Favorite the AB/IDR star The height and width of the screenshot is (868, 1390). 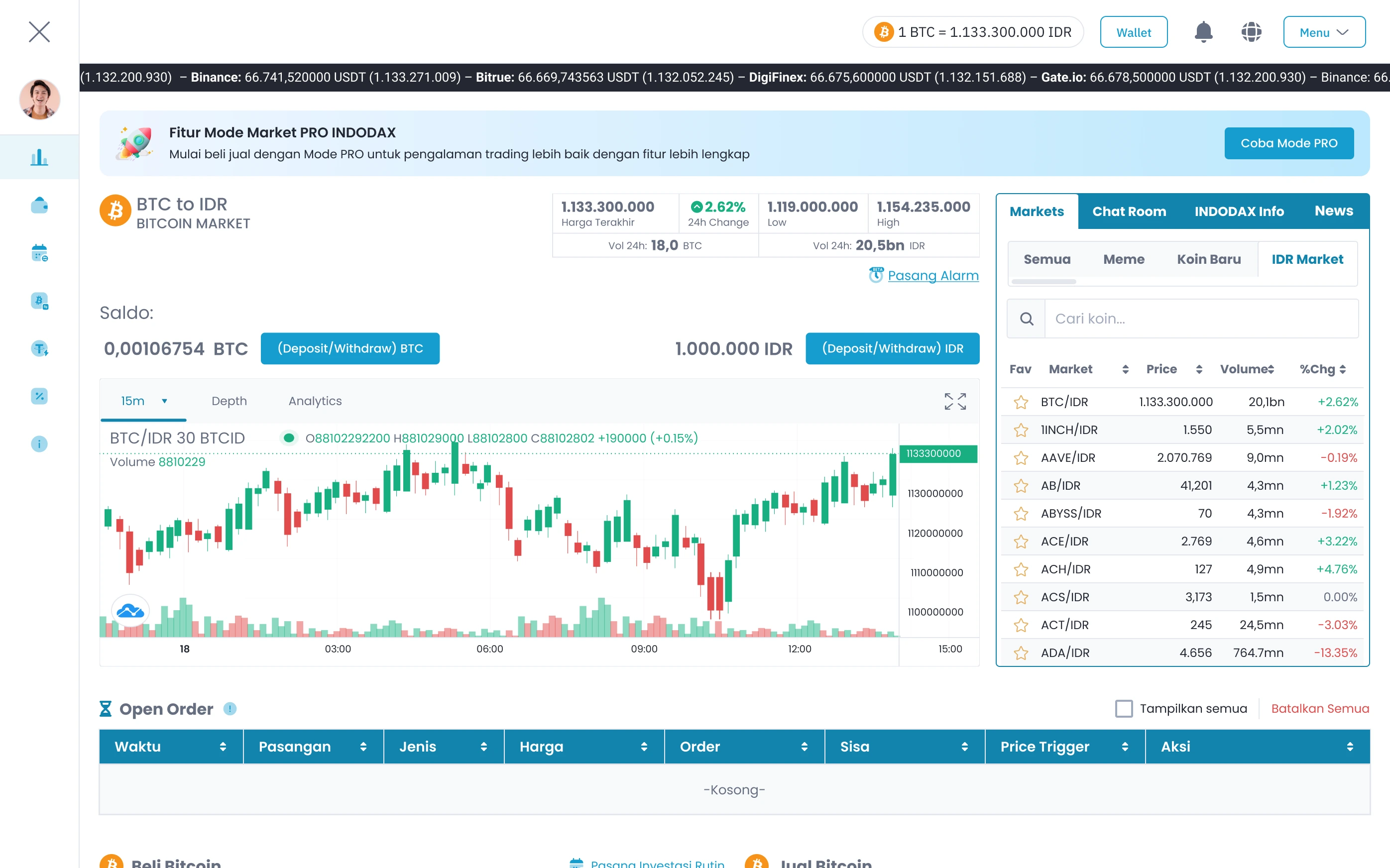tap(1020, 486)
